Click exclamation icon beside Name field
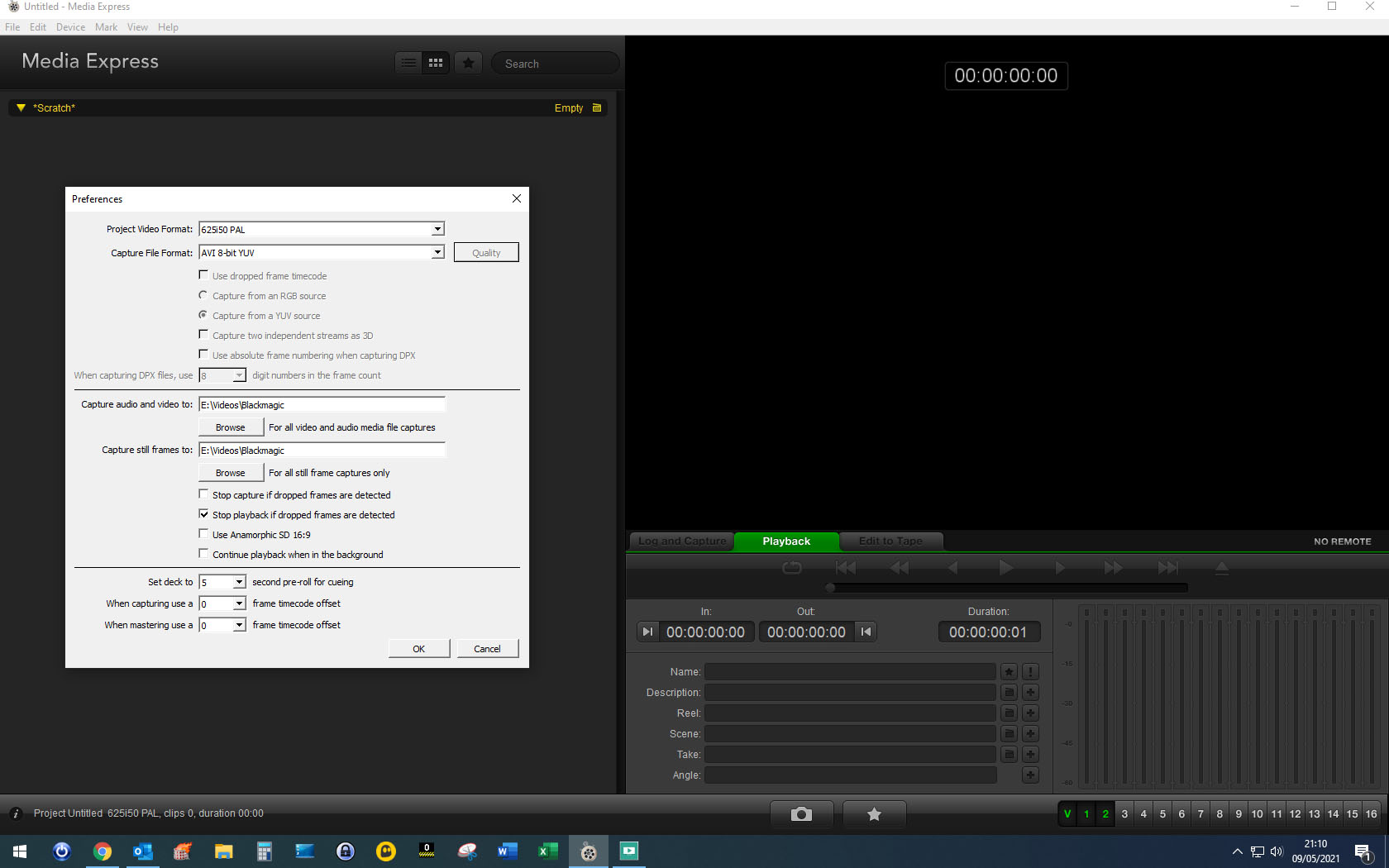The height and width of the screenshot is (868, 1389). (1030, 672)
